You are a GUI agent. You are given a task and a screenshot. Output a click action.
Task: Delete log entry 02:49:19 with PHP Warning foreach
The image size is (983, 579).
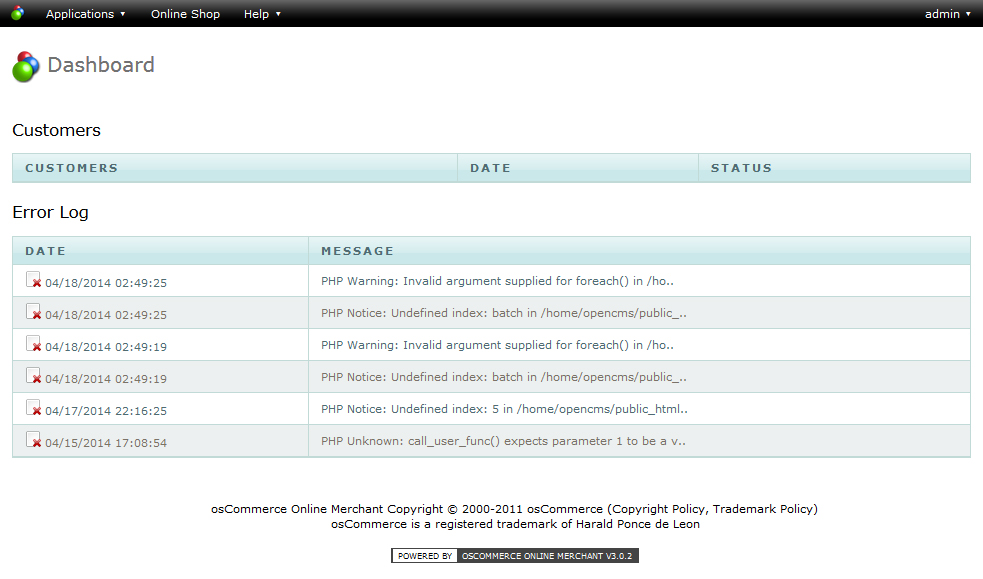[x=34, y=344]
